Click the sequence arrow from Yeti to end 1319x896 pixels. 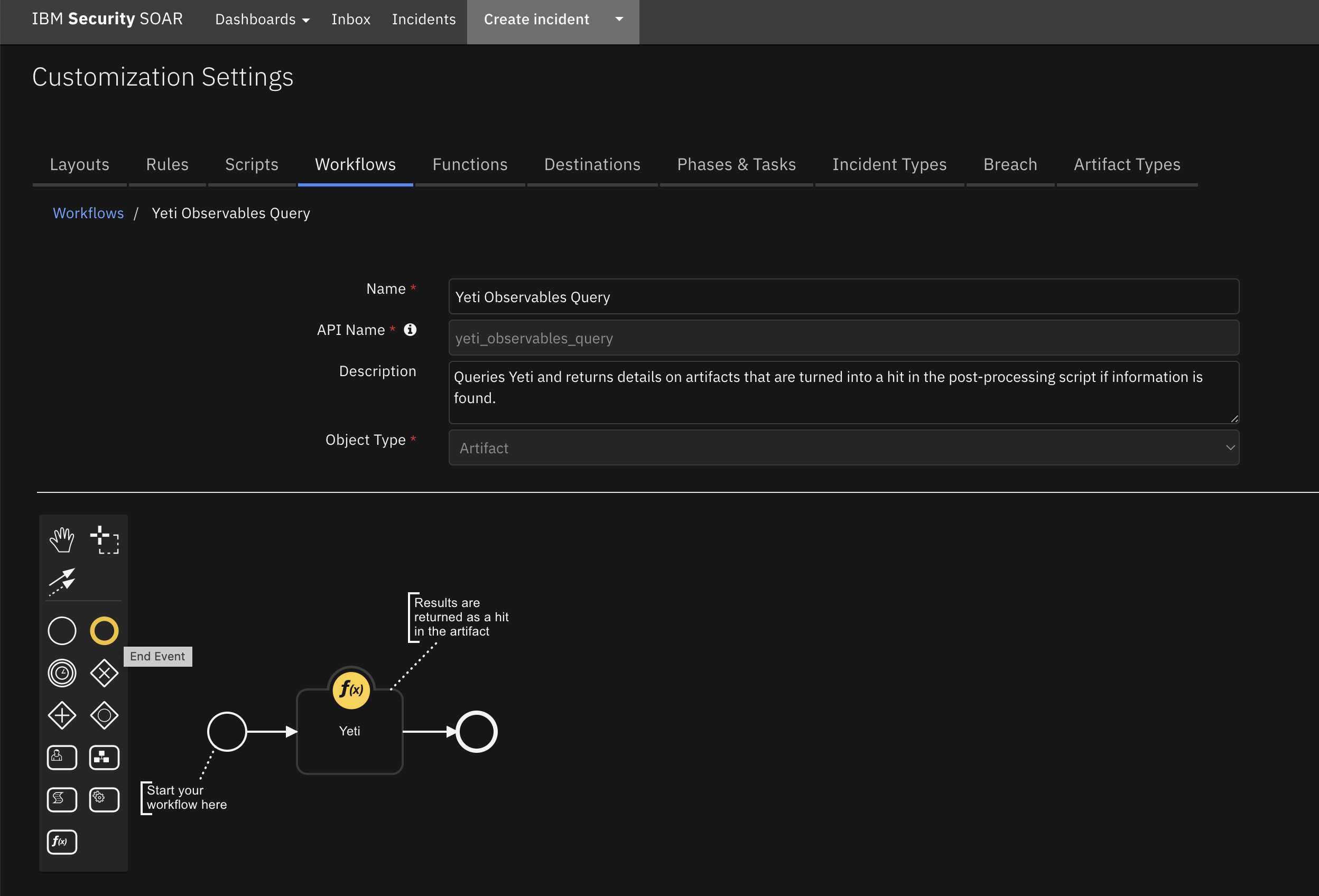(x=430, y=732)
